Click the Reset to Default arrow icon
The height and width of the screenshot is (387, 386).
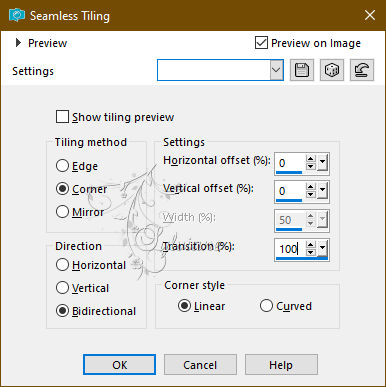[x=362, y=70]
